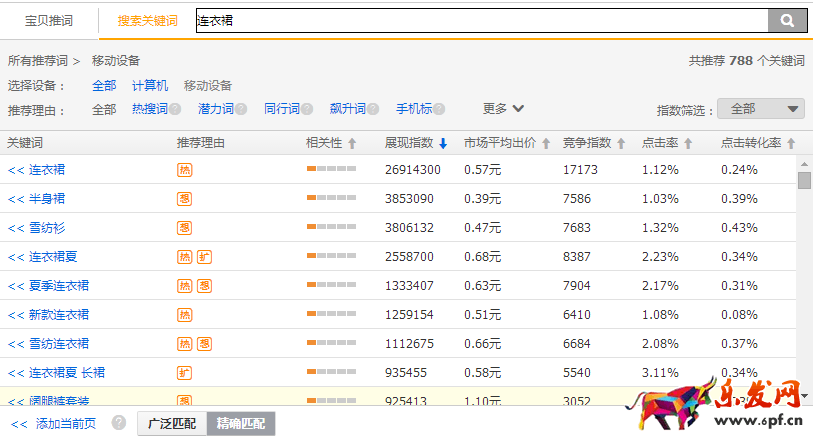Click the keyword table scrollbar thumb
The image size is (813, 441).
804,180
